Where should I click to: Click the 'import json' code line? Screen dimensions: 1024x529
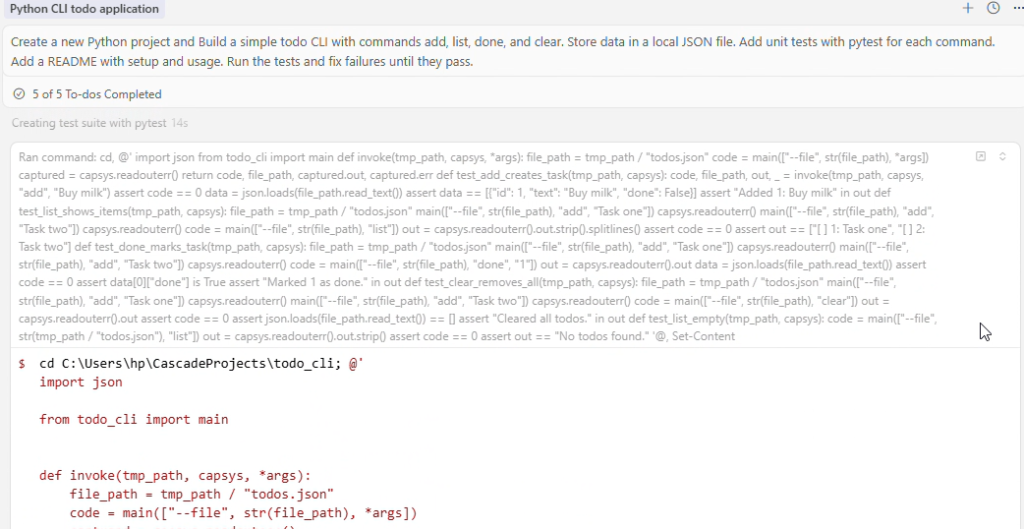(81, 382)
